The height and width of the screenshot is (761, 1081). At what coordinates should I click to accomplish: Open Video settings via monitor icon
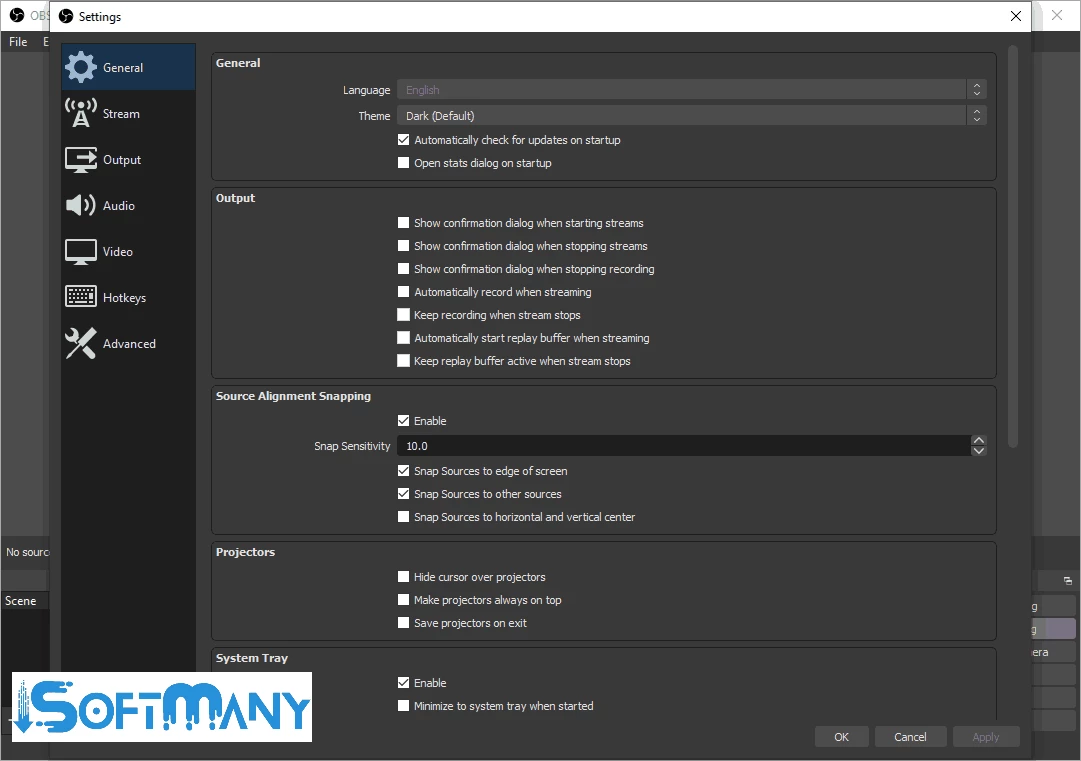[x=81, y=252]
